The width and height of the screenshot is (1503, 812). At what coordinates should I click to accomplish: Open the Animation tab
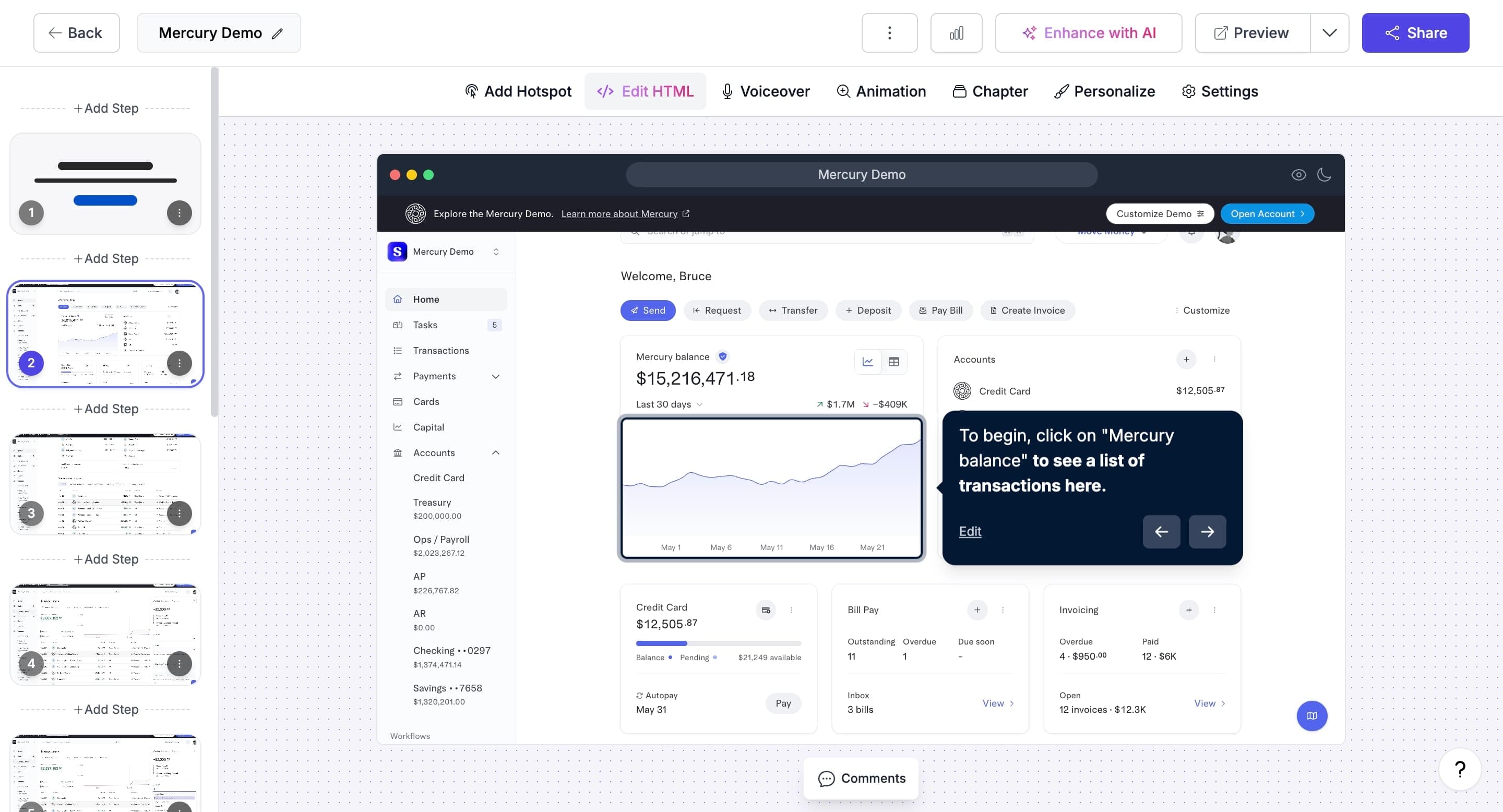point(881,91)
